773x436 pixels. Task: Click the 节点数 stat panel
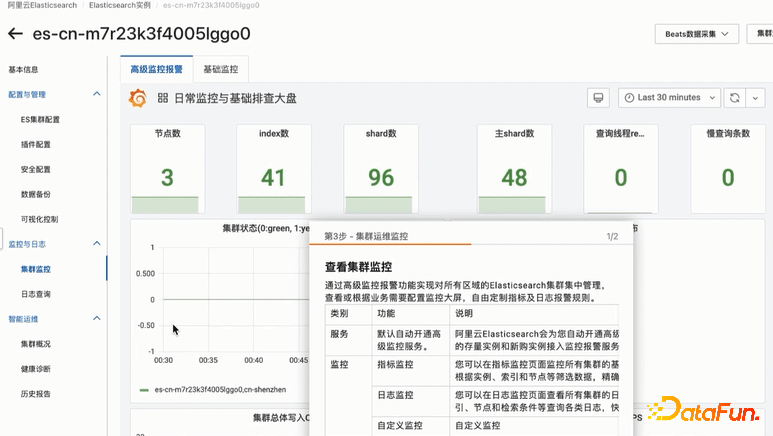pos(168,169)
